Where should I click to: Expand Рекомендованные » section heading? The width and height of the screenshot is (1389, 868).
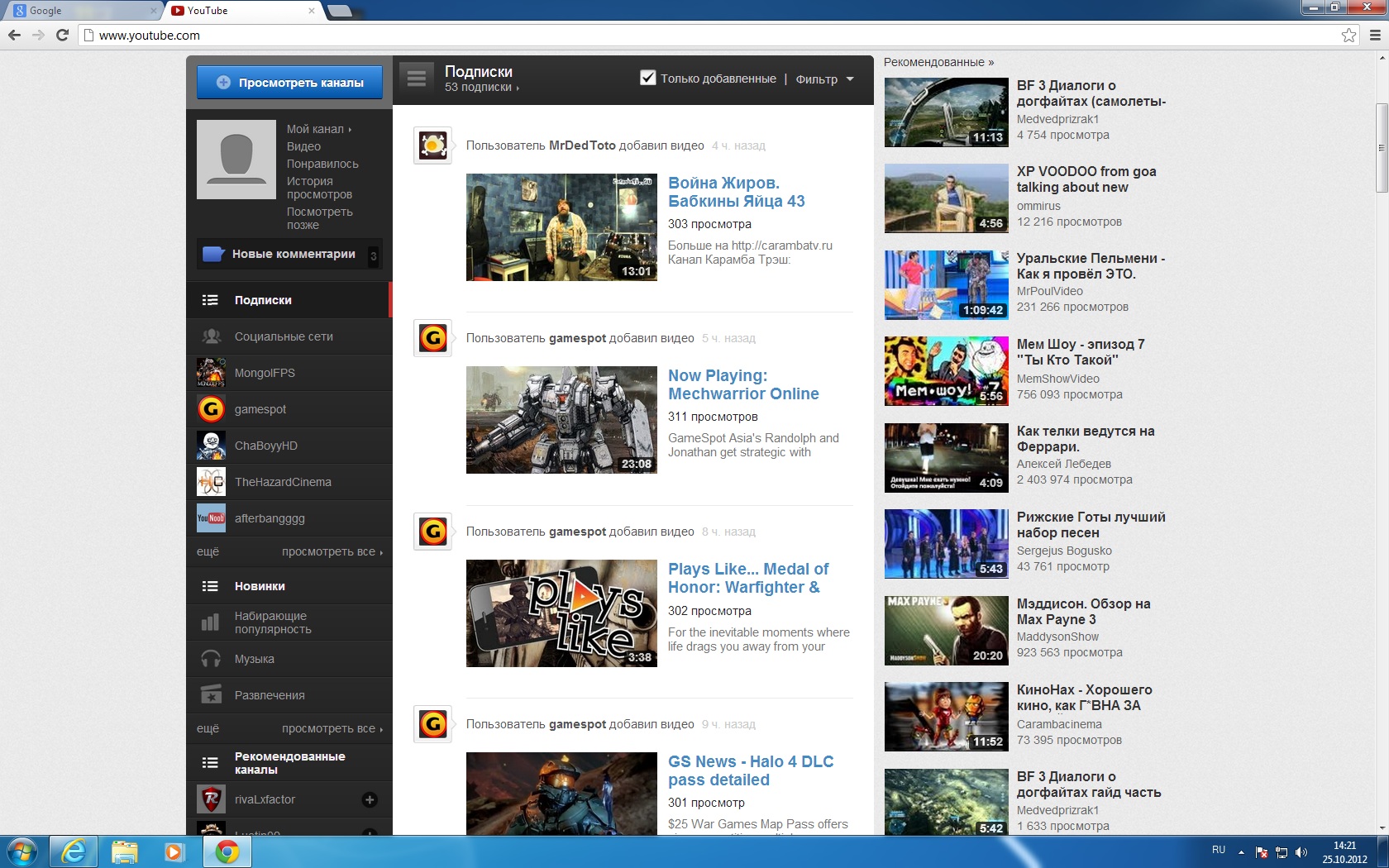click(x=938, y=62)
